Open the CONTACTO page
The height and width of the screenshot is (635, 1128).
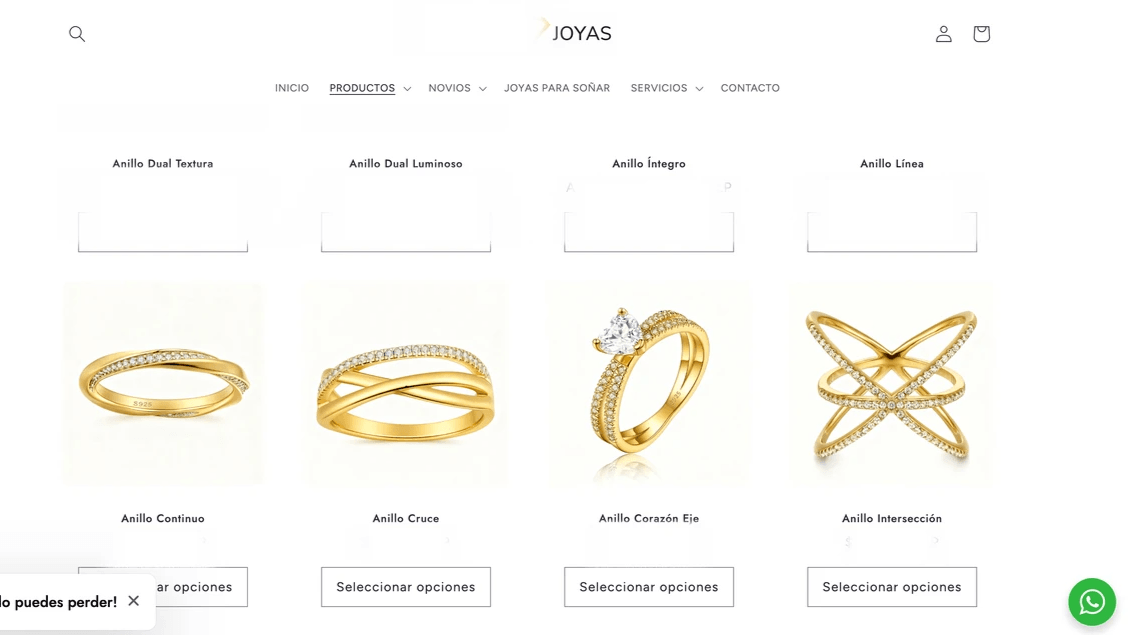pyautogui.click(x=750, y=88)
